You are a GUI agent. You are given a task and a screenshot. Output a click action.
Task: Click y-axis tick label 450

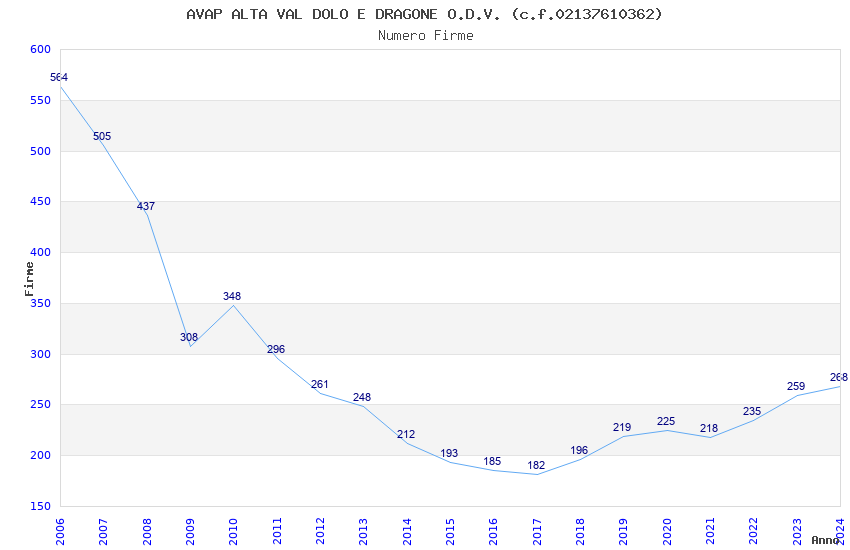[41, 202]
